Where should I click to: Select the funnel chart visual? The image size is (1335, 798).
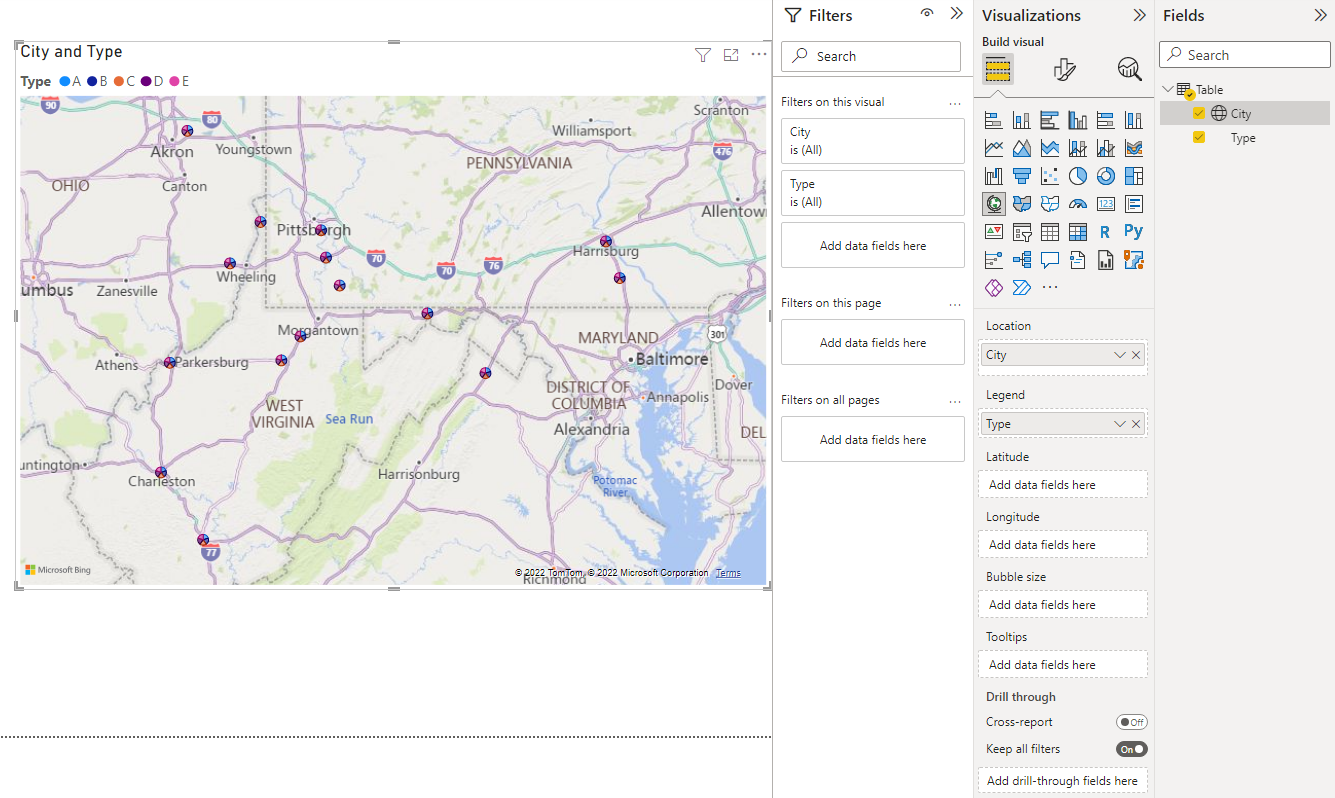click(x=1021, y=177)
